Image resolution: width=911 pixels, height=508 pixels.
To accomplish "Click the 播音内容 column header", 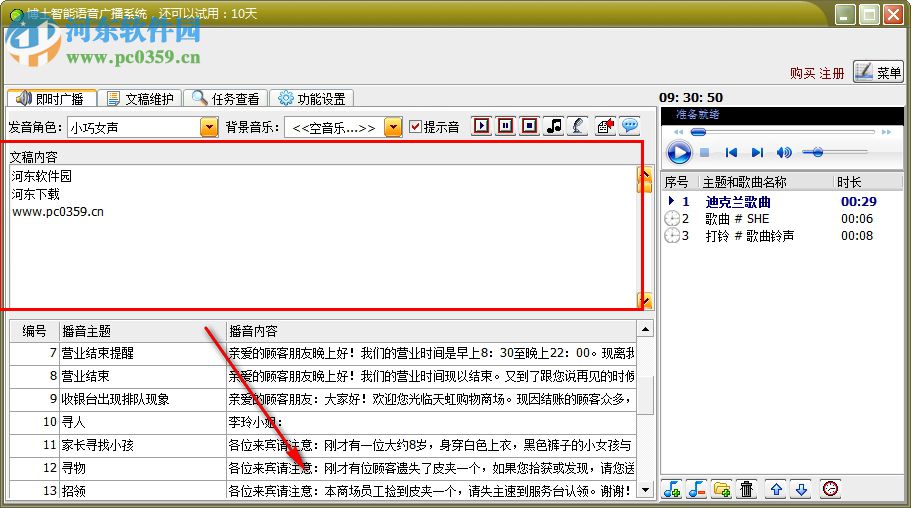I will coord(432,331).
